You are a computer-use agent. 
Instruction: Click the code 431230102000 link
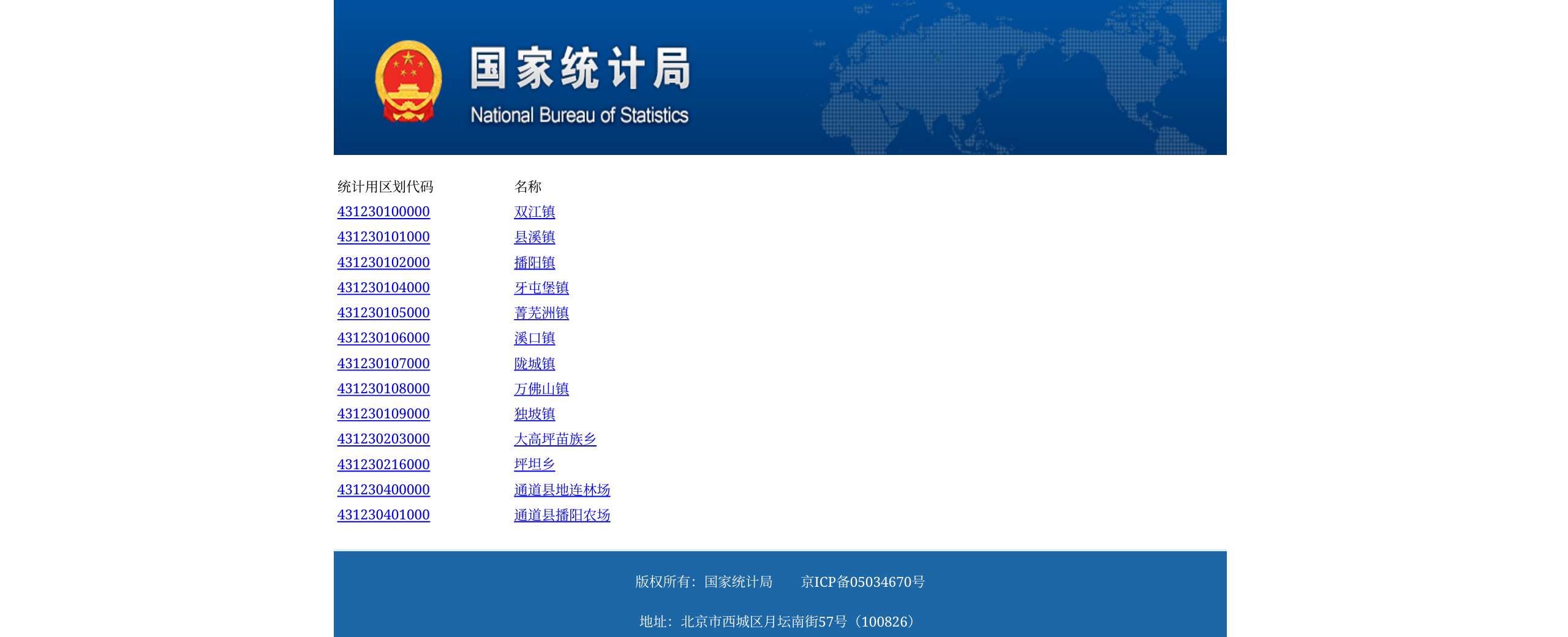pyautogui.click(x=383, y=263)
